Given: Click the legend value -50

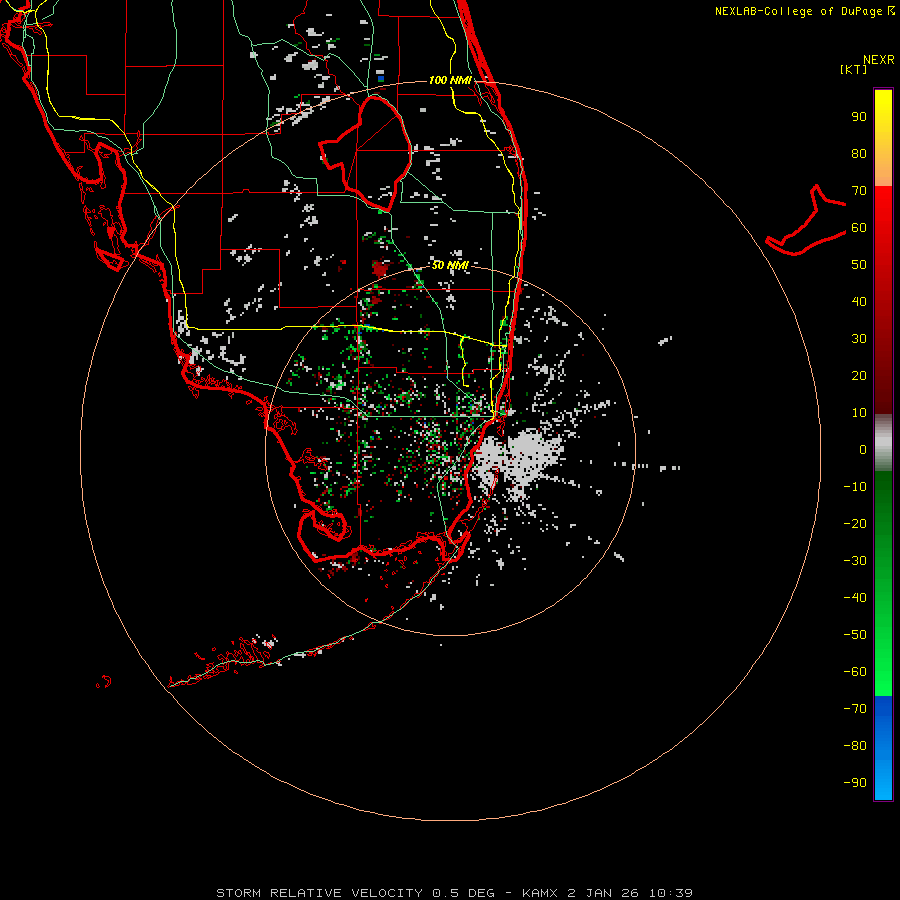Looking at the screenshot, I should pos(855,635).
